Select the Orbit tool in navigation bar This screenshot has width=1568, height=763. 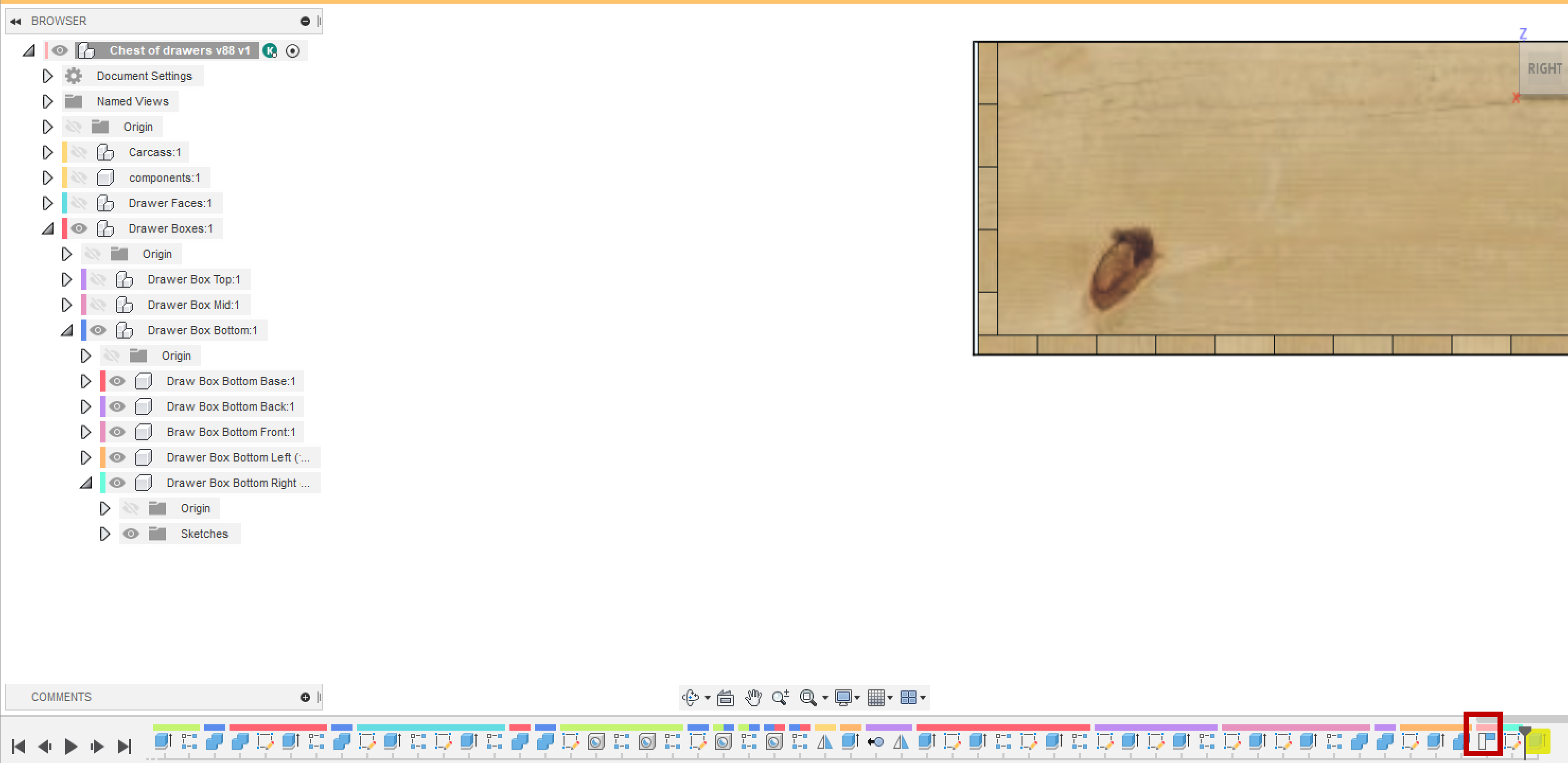tap(691, 697)
